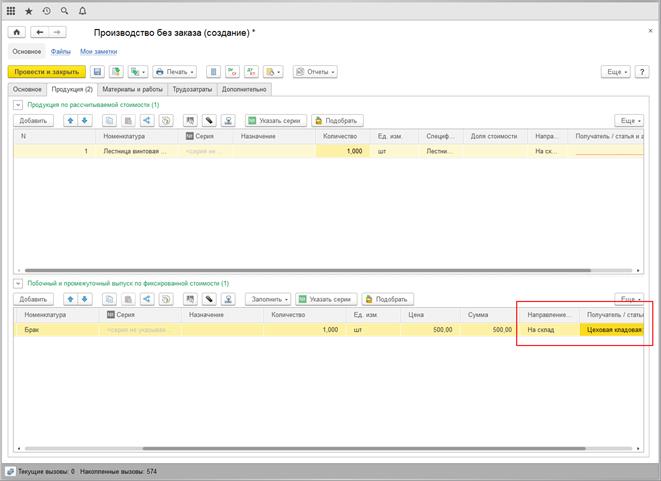Click the Провести и закрыть button
The image size is (661, 481).
pos(46,72)
